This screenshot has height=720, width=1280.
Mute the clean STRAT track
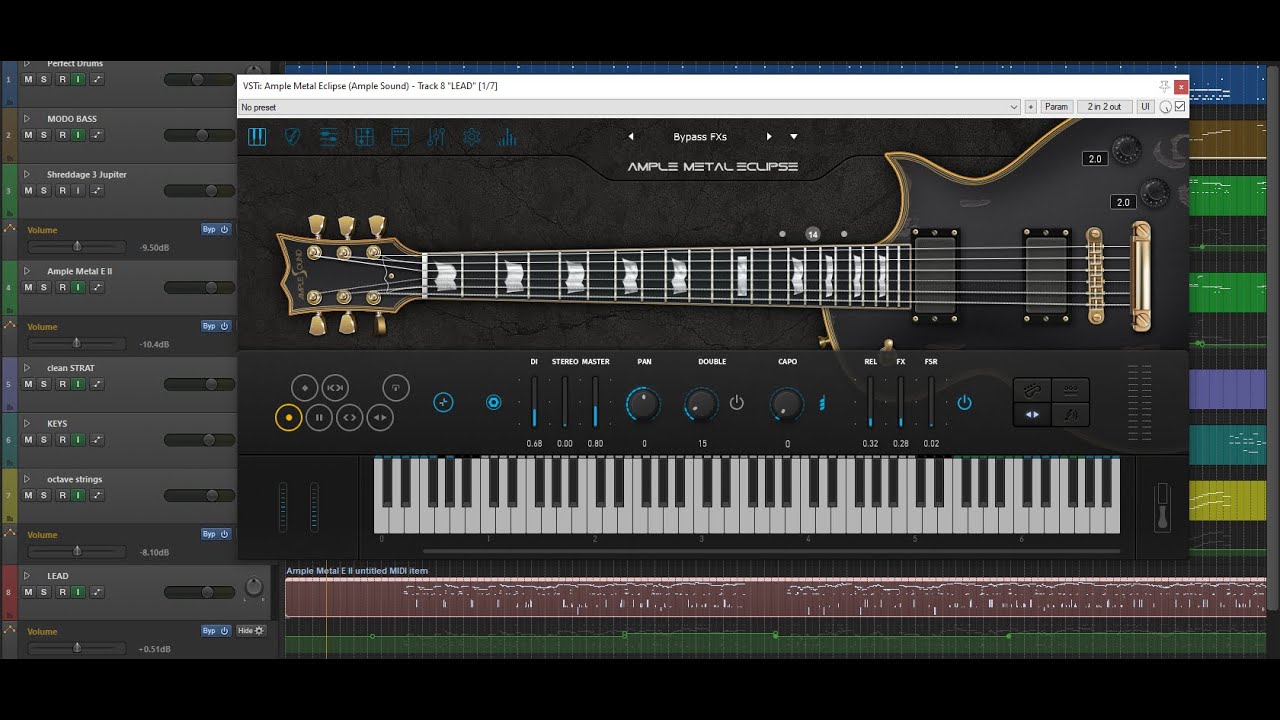28,384
